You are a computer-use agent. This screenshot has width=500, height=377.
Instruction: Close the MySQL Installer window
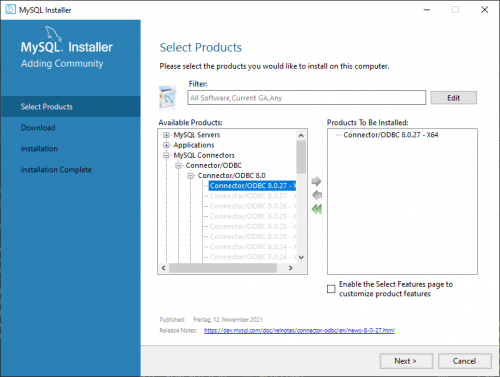click(x=484, y=10)
